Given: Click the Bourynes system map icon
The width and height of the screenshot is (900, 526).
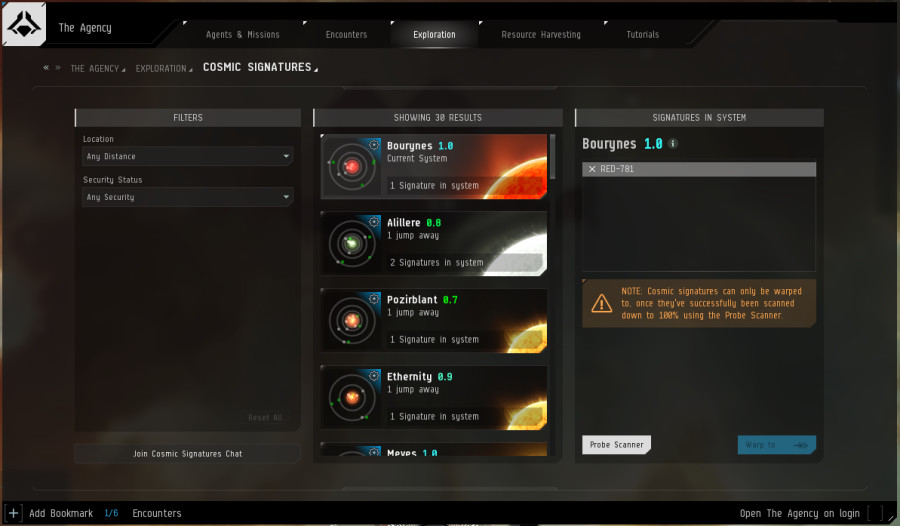Looking at the screenshot, I should pos(351,167).
